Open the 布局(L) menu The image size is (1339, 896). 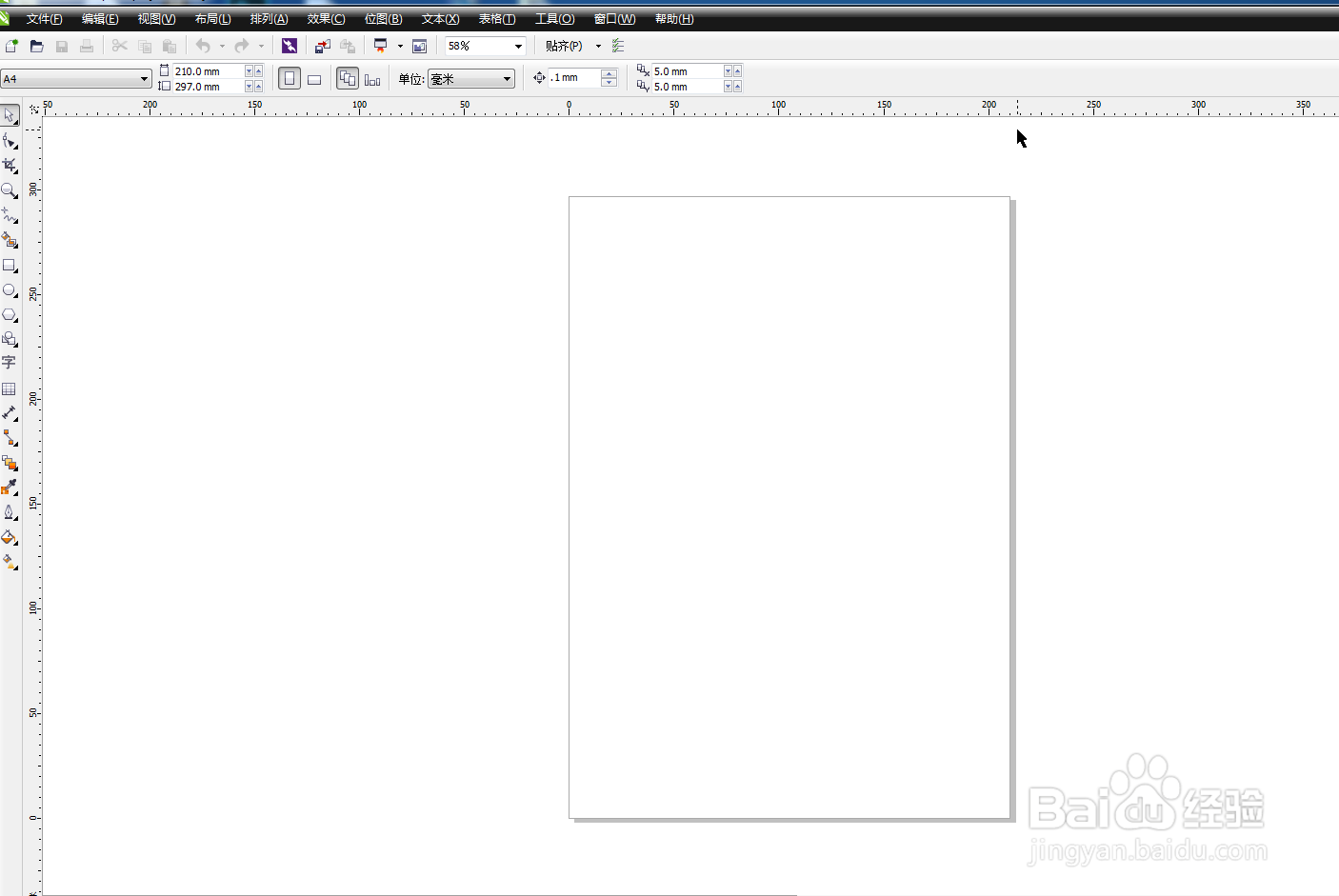(x=212, y=19)
